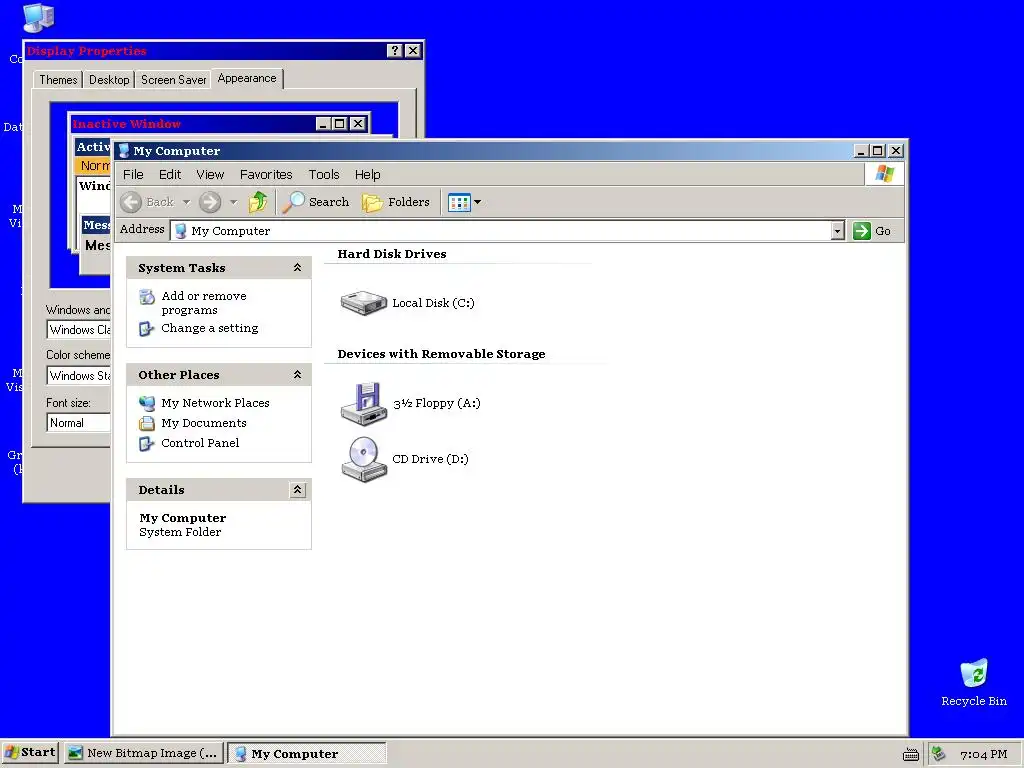Click the Windows and buttons combo box
The image size is (1024, 768).
click(x=78, y=330)
